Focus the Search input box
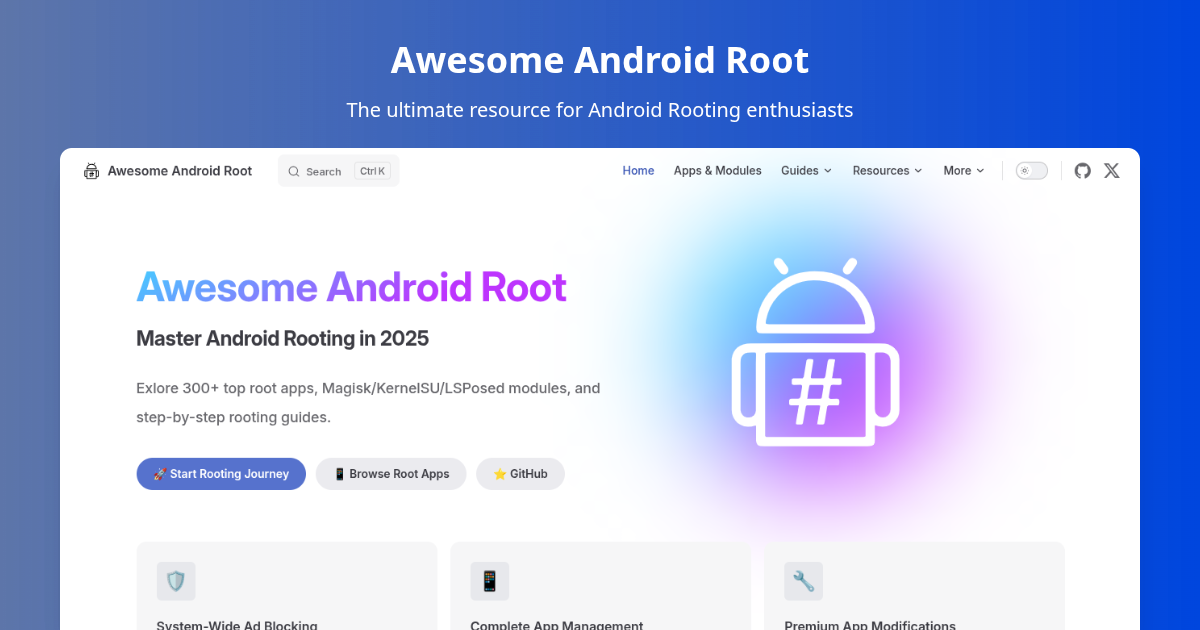 tap(338, 171)
